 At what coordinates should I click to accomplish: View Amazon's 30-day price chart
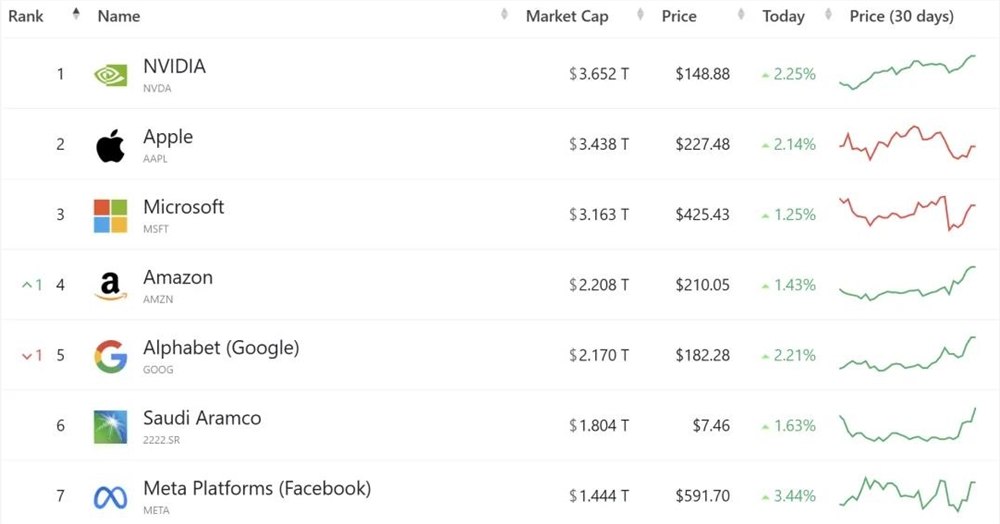point(907,284)
